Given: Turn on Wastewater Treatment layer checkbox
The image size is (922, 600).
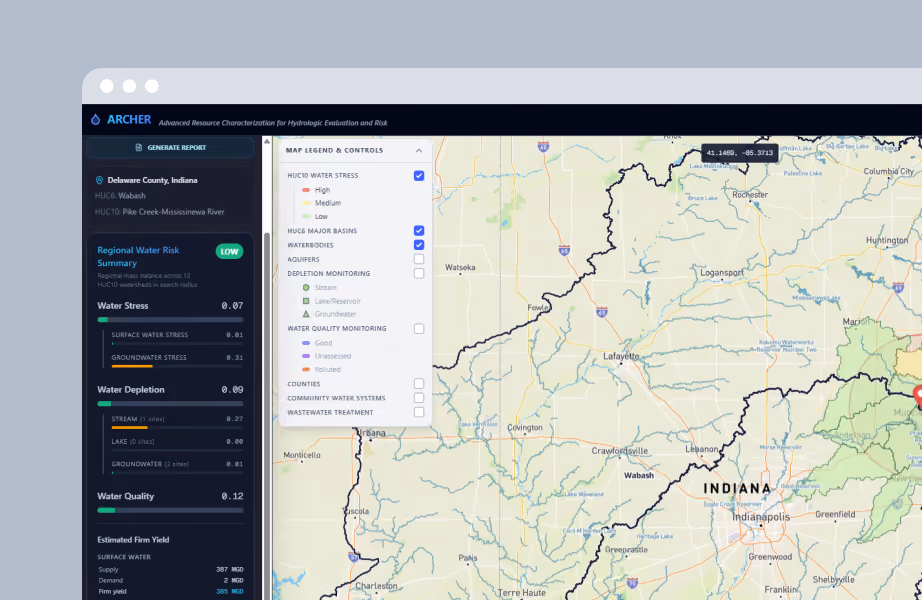Looking at the screenshot, I should click(x=419, y=412).
